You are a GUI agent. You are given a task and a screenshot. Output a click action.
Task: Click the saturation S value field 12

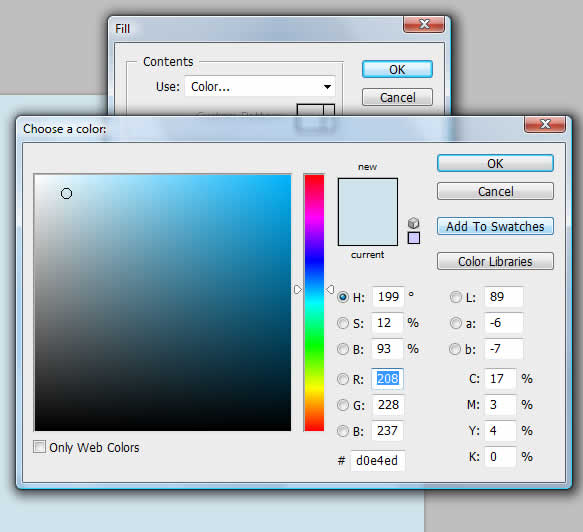coord(387,323)
